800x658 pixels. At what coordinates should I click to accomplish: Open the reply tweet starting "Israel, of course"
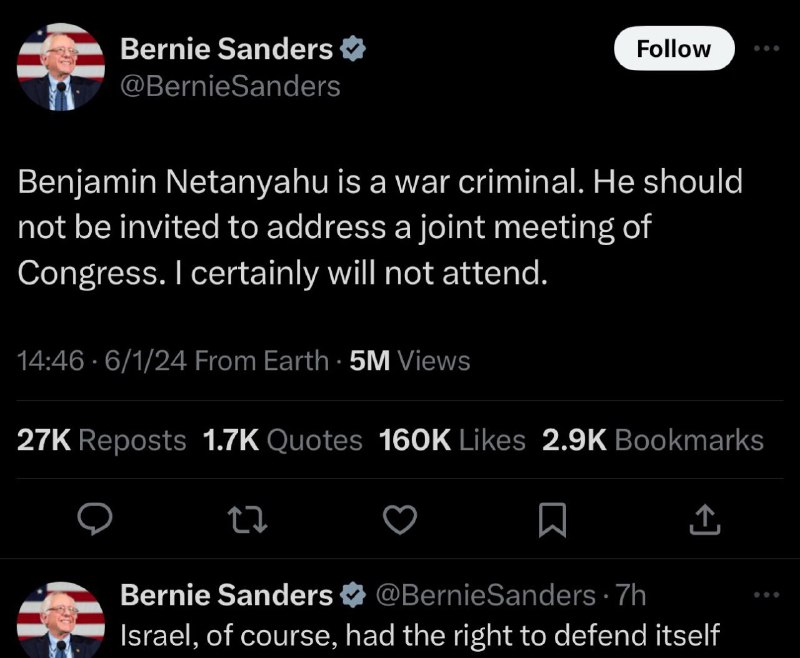point(422,634)
